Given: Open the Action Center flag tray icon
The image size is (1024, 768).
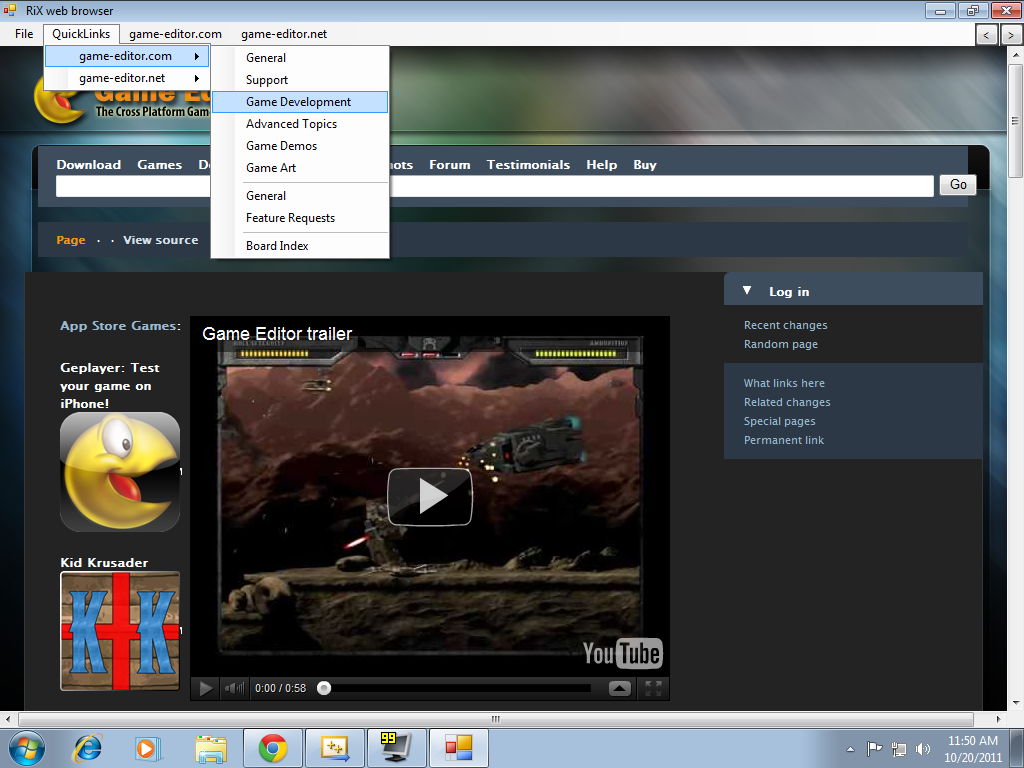Looking at the screenshot, I should click(x=874, y=748).
